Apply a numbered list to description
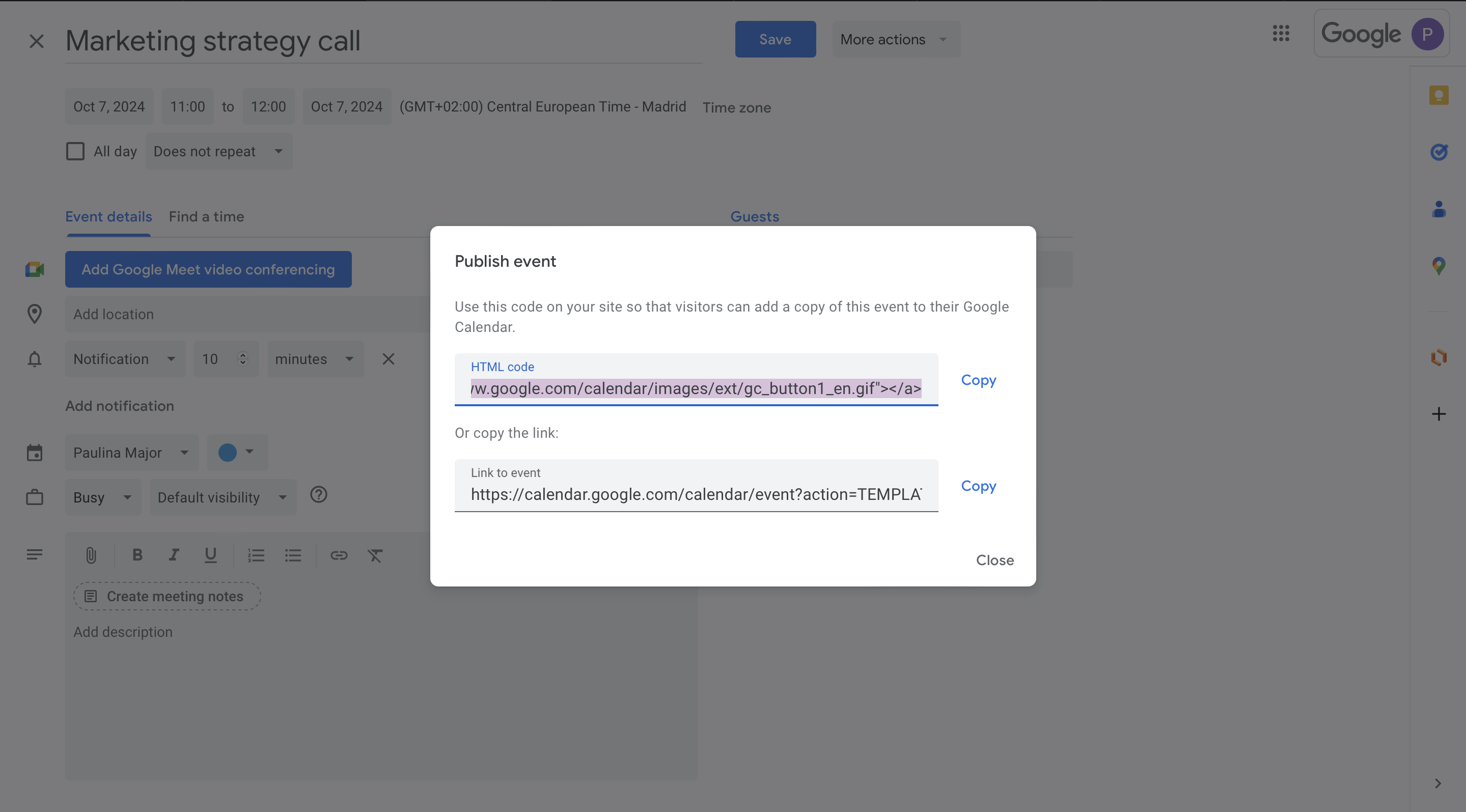1466x812 pixels. pyautogui.click(x=256, y=555)
